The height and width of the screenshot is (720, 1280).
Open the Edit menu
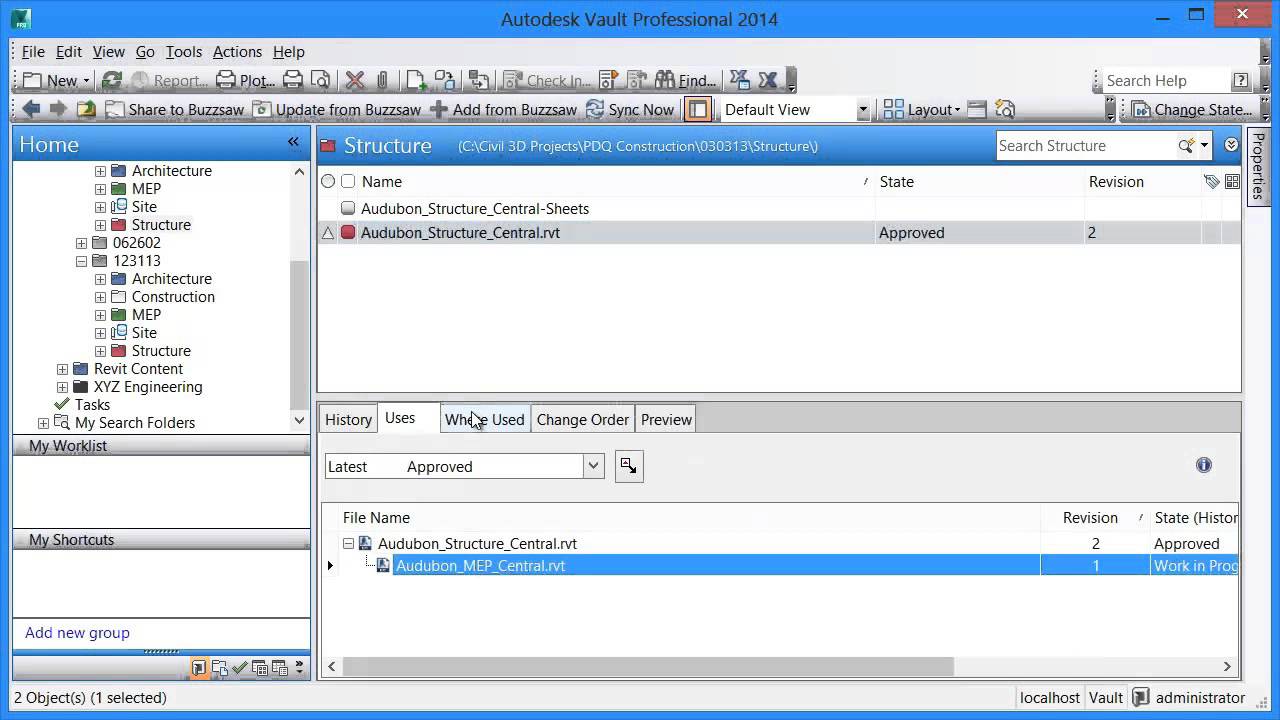click(69, 52)
